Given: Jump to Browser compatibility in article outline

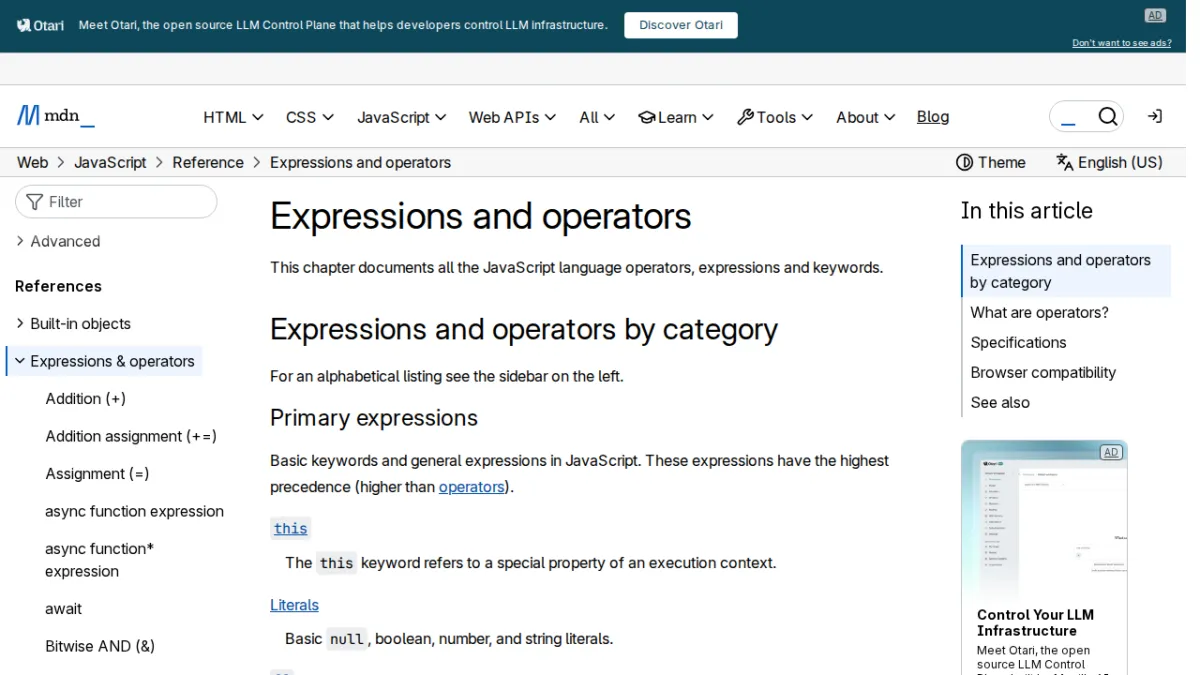Looking at the screenshot, I should 1043,372.
